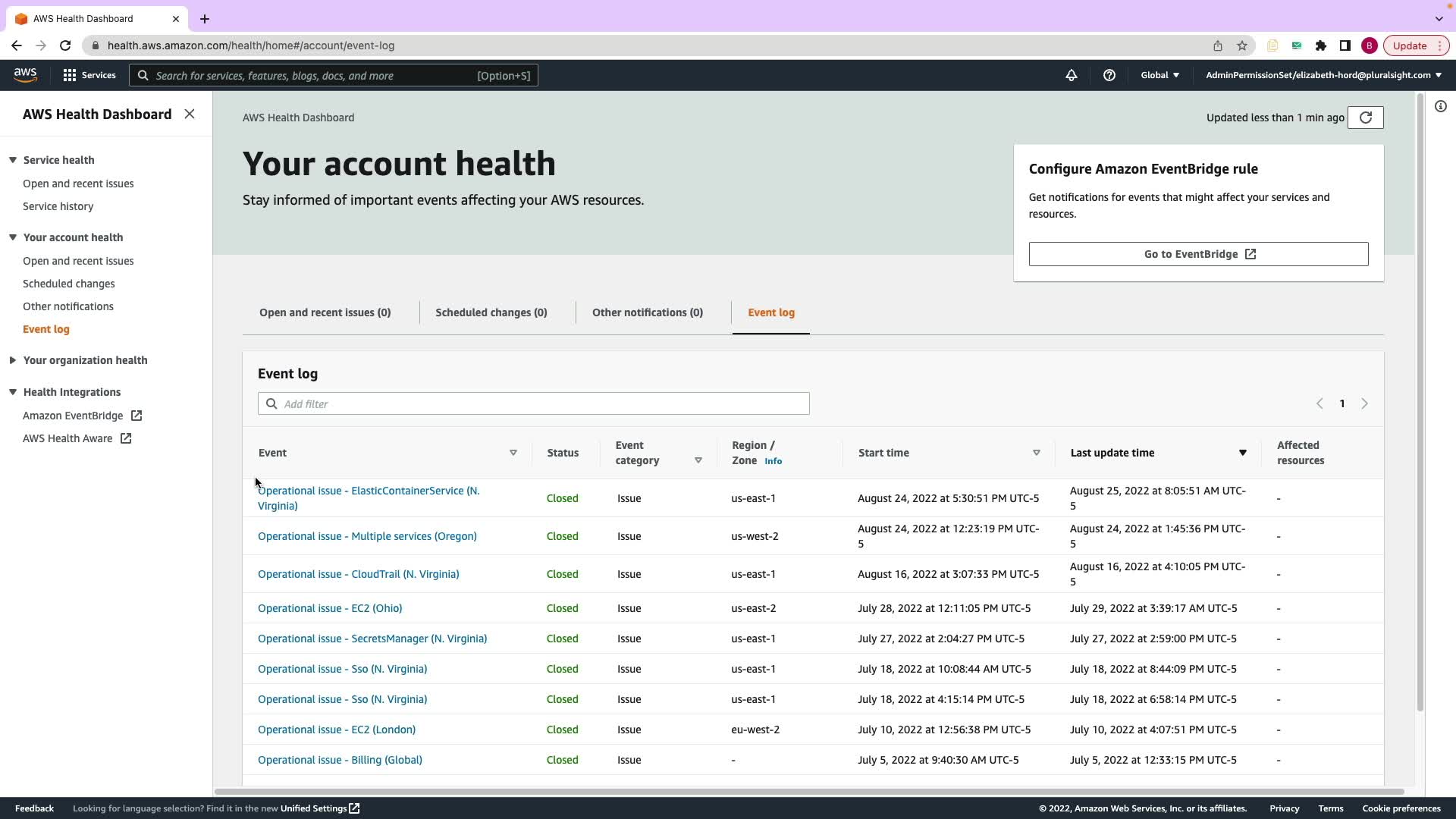This screenshot has height=819, width=1456.
Task: Click the AWS logo home icon
Action: (25, 75)
